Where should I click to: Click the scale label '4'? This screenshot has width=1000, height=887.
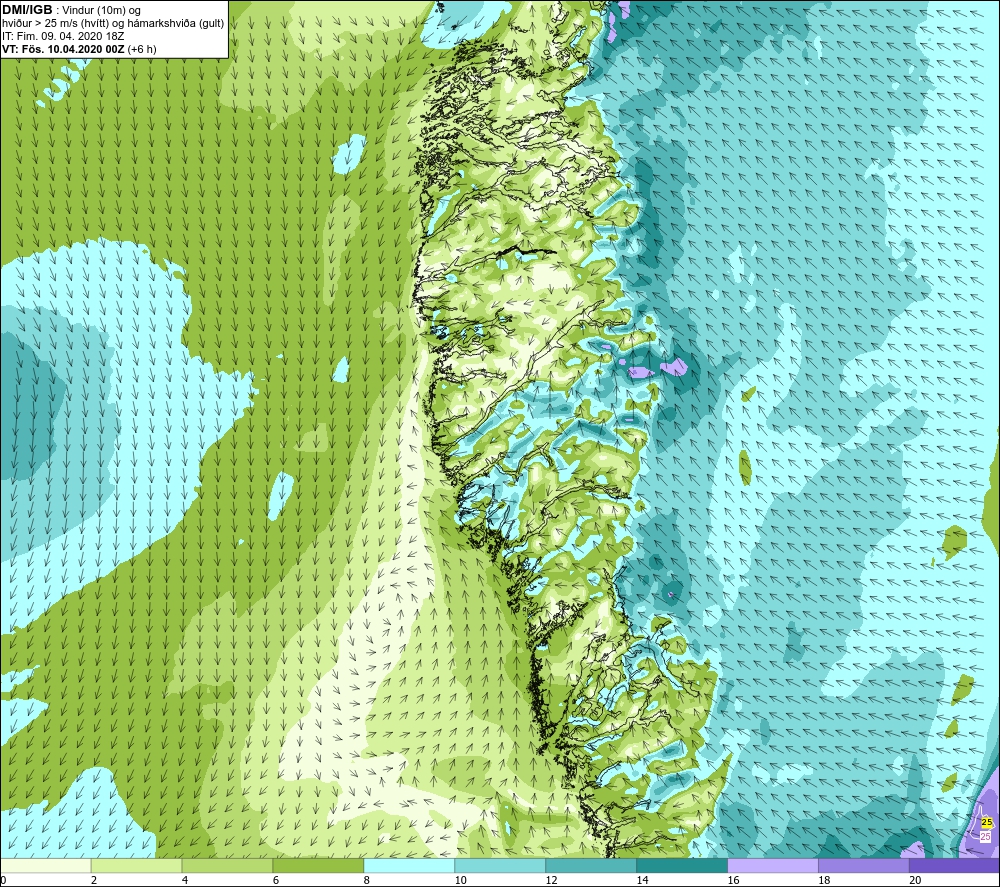tap(185, 880)
